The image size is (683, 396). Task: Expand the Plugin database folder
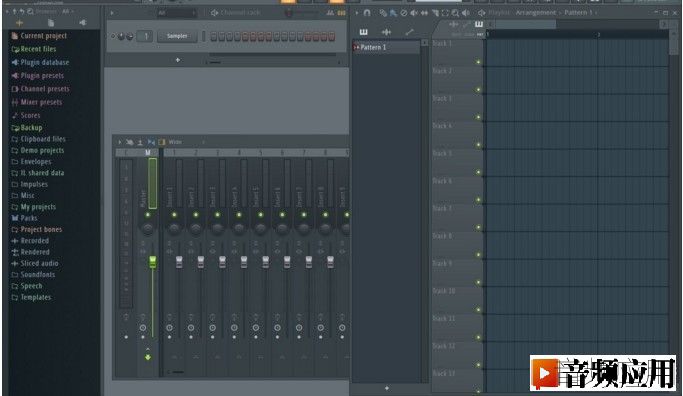click(x=40, y=62)
